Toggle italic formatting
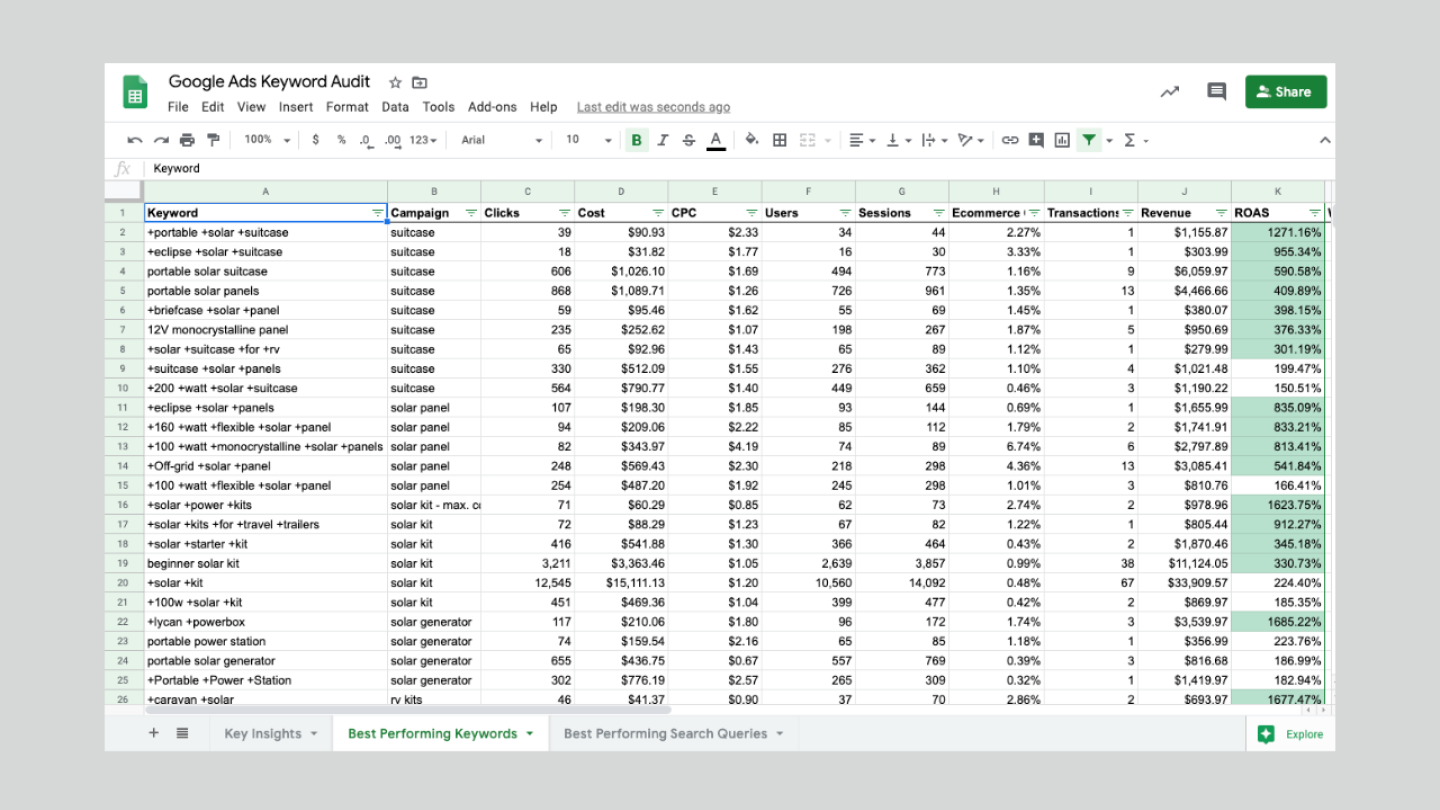The width and height of the screenshot is (1440, 810). pos(662,140)
